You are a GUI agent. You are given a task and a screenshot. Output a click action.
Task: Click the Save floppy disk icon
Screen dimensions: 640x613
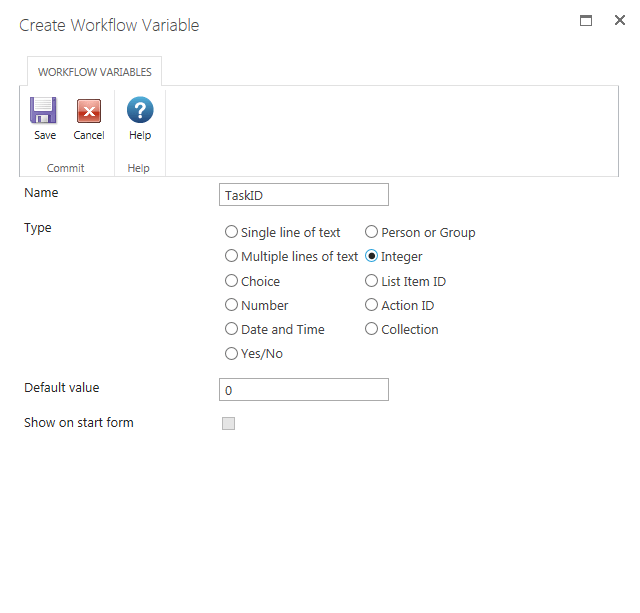click(43, 110)
